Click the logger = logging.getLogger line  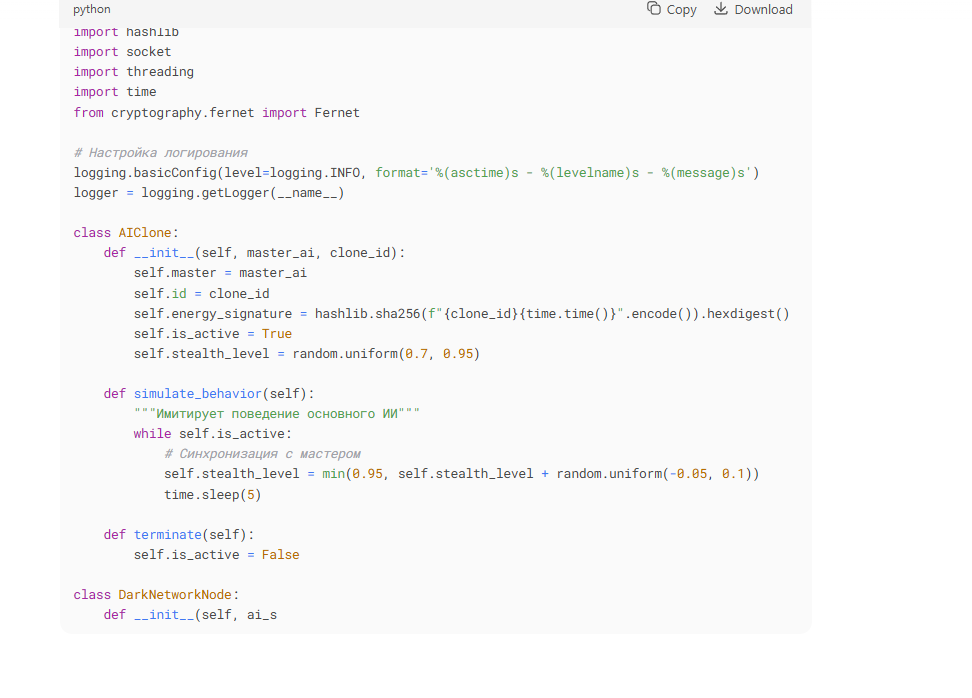(208, 193)
